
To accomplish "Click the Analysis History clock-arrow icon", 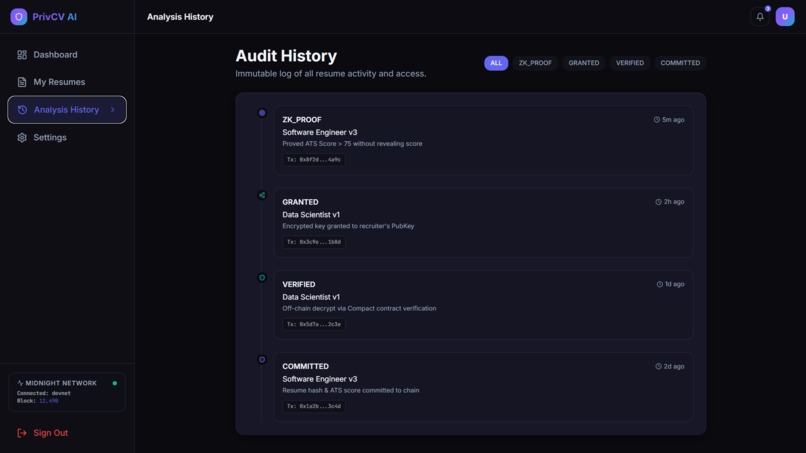I will pyautogui.click(x=22, y=110).
